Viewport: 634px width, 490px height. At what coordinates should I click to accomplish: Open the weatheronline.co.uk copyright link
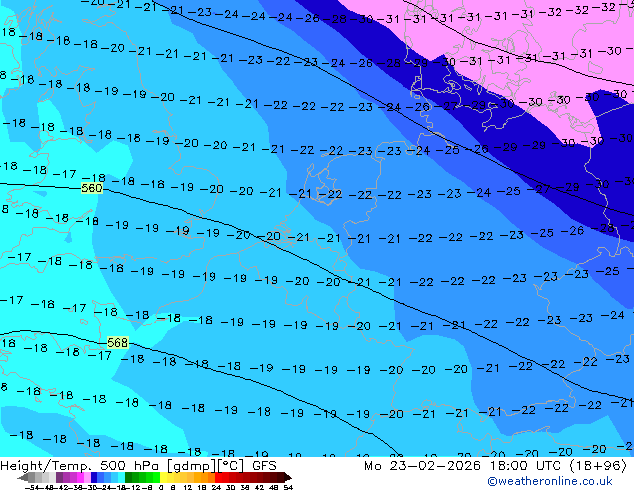point(550,481)
